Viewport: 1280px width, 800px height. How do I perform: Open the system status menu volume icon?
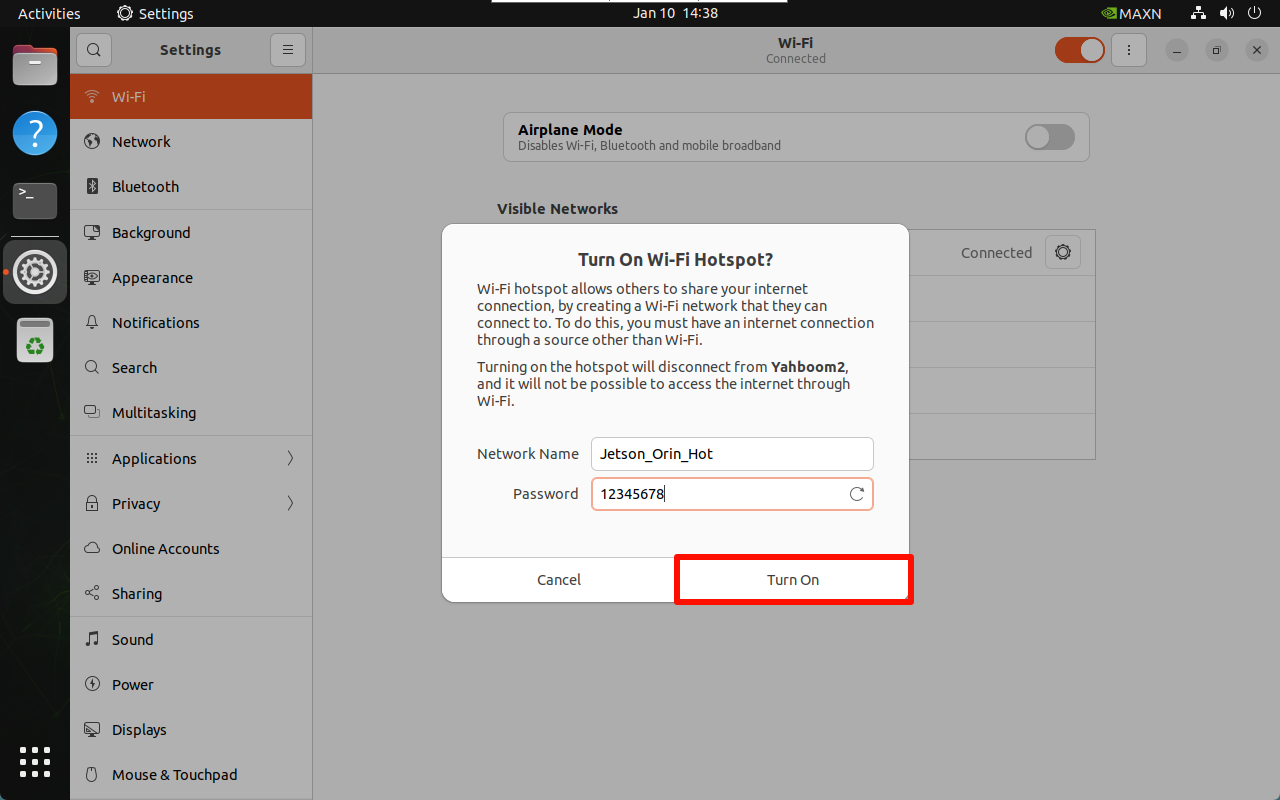pos(1227,14)
